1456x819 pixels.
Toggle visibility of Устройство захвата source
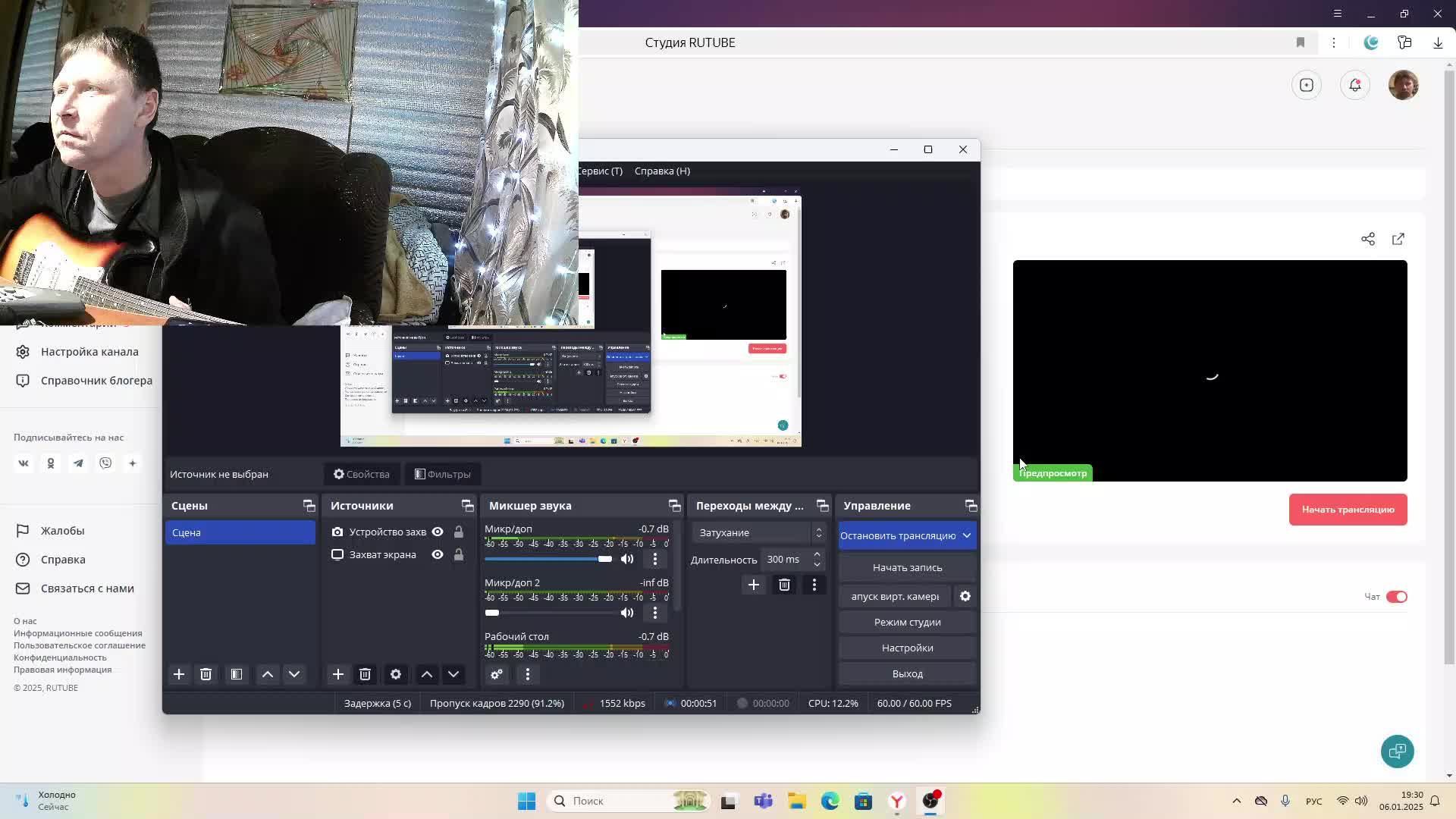pos(438,532)
